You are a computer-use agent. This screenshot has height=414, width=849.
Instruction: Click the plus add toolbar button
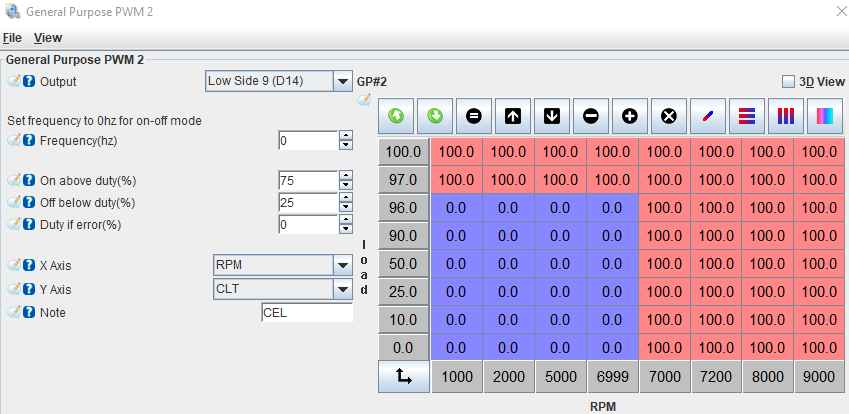click(629, 116)
